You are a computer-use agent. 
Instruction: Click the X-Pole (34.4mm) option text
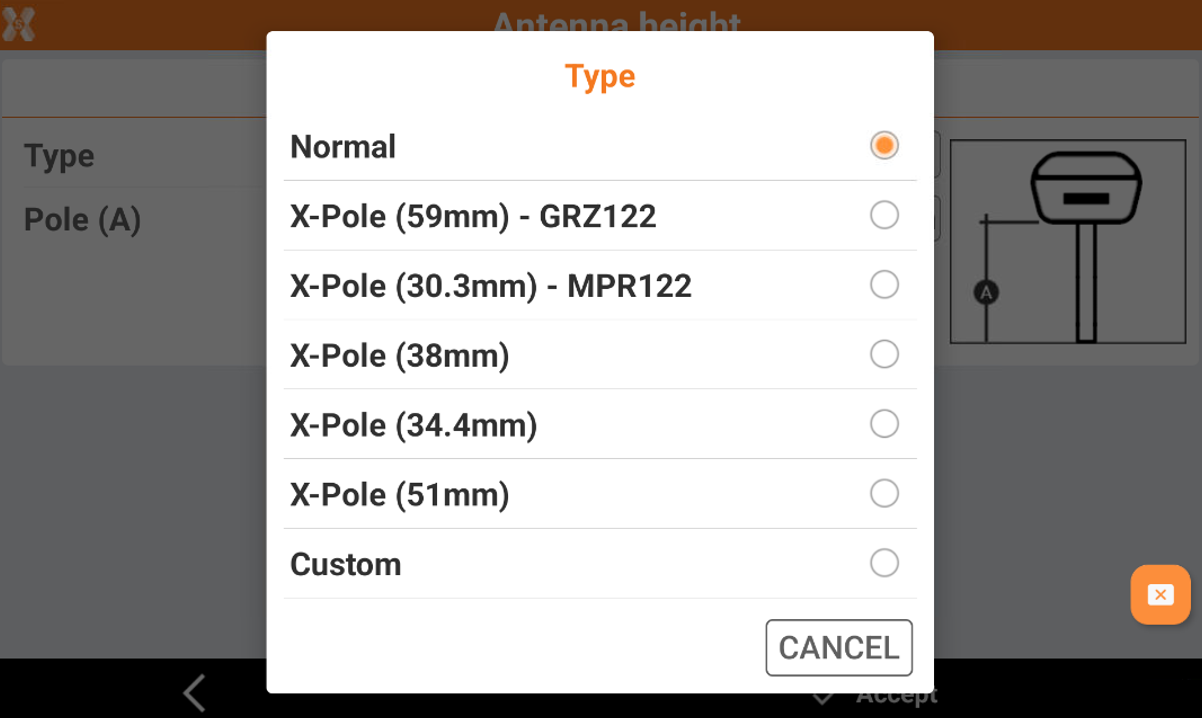click(414, 426)
